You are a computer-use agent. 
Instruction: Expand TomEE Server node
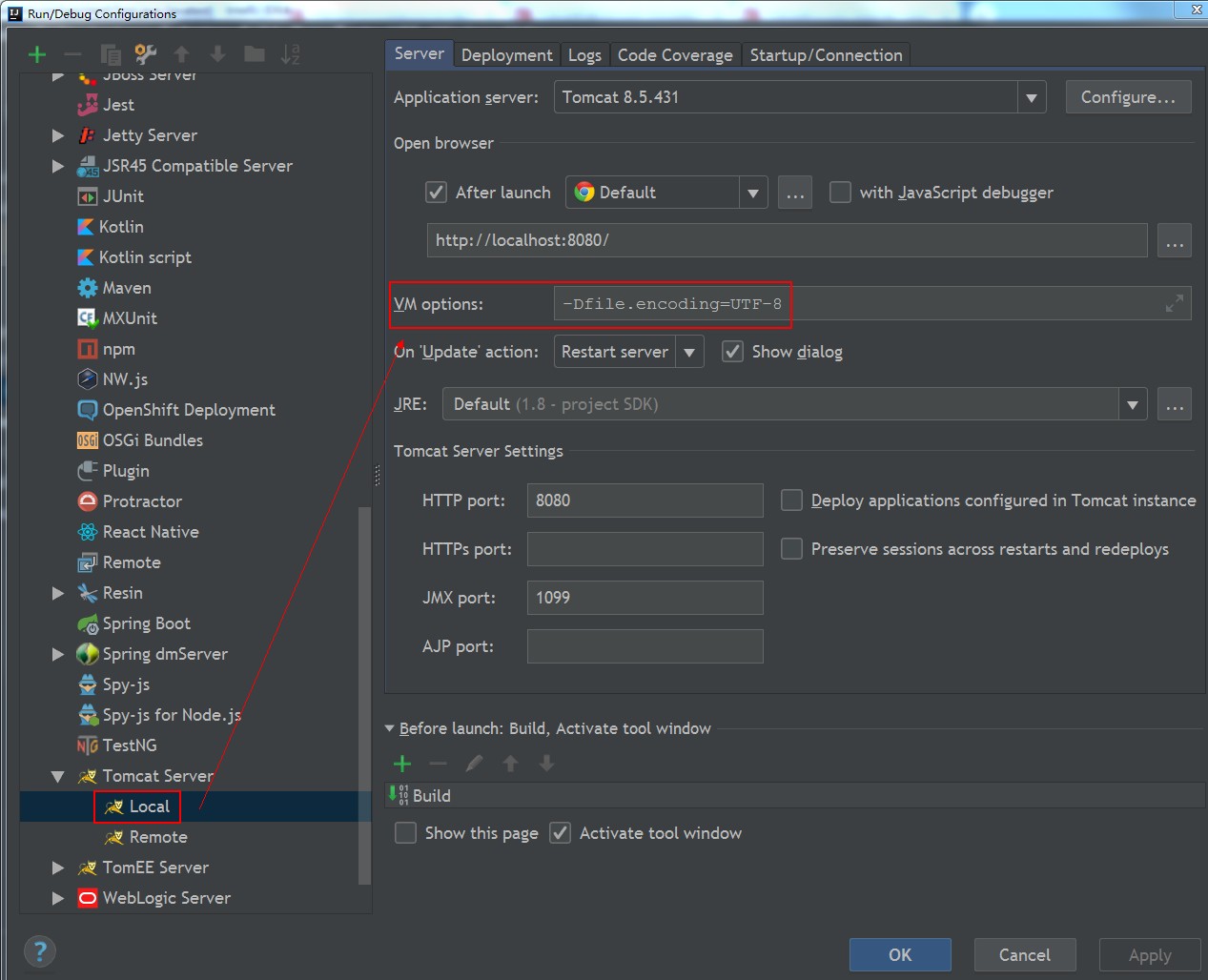[58, 868]
